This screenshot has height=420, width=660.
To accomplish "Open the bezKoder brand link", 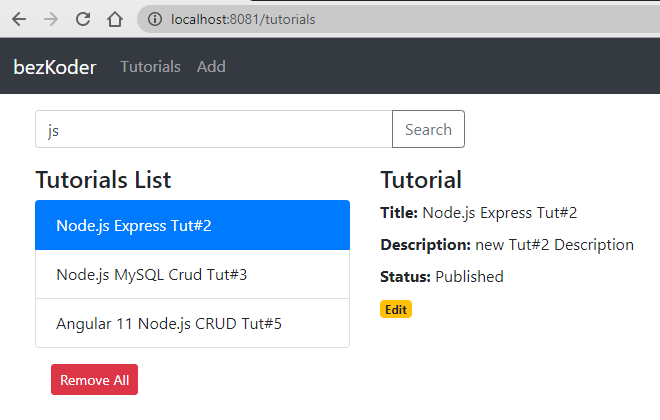I will [55, 67].
